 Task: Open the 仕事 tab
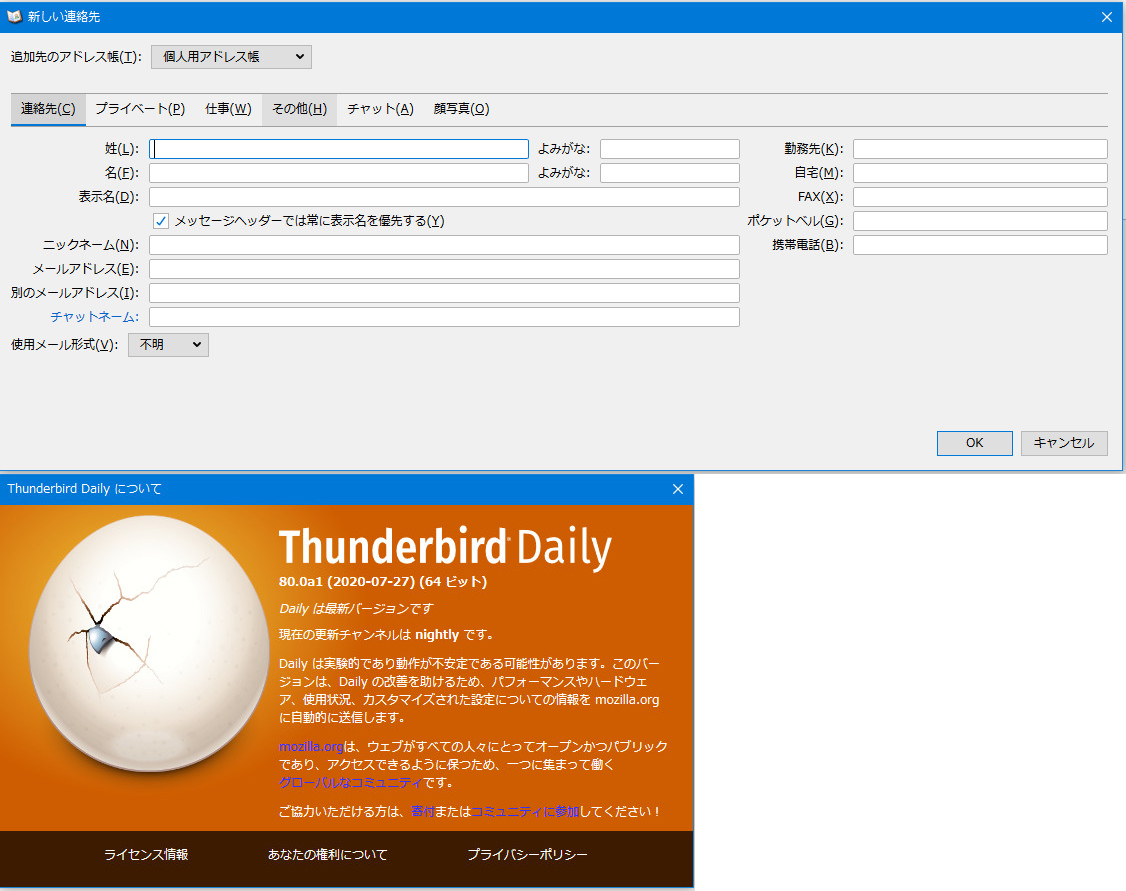pos(228,109)
